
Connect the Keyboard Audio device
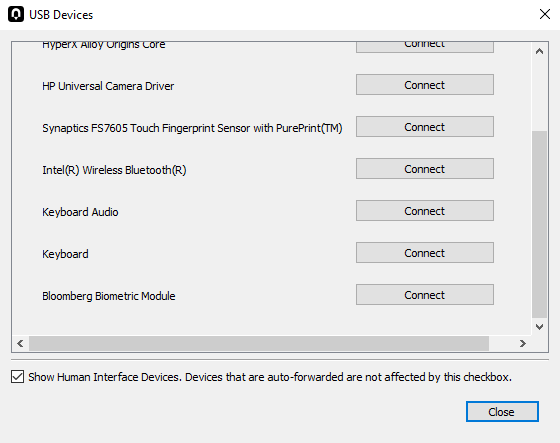pyautogui.click(x=425, y=211)
